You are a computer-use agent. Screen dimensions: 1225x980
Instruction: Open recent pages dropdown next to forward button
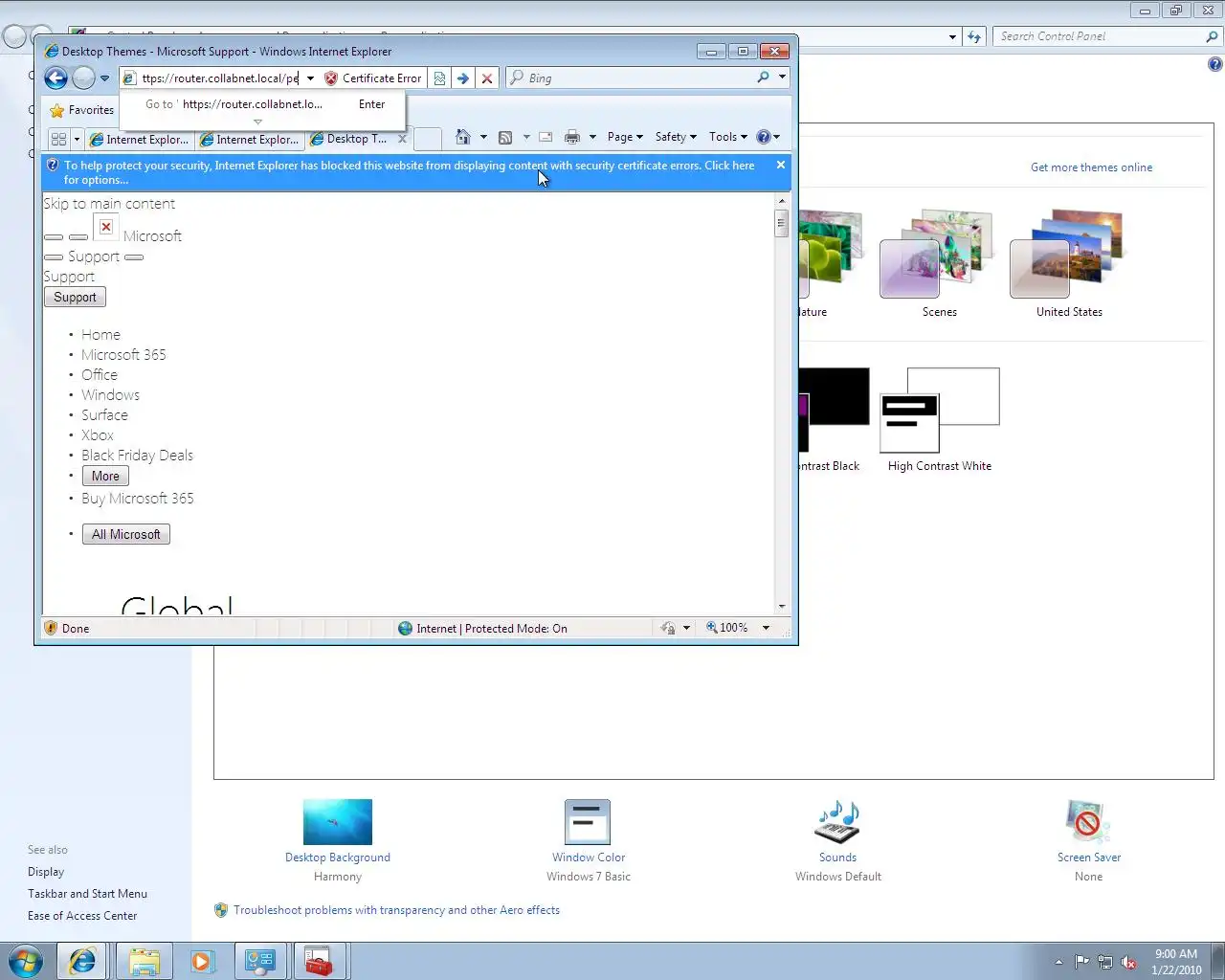[105, 78]
